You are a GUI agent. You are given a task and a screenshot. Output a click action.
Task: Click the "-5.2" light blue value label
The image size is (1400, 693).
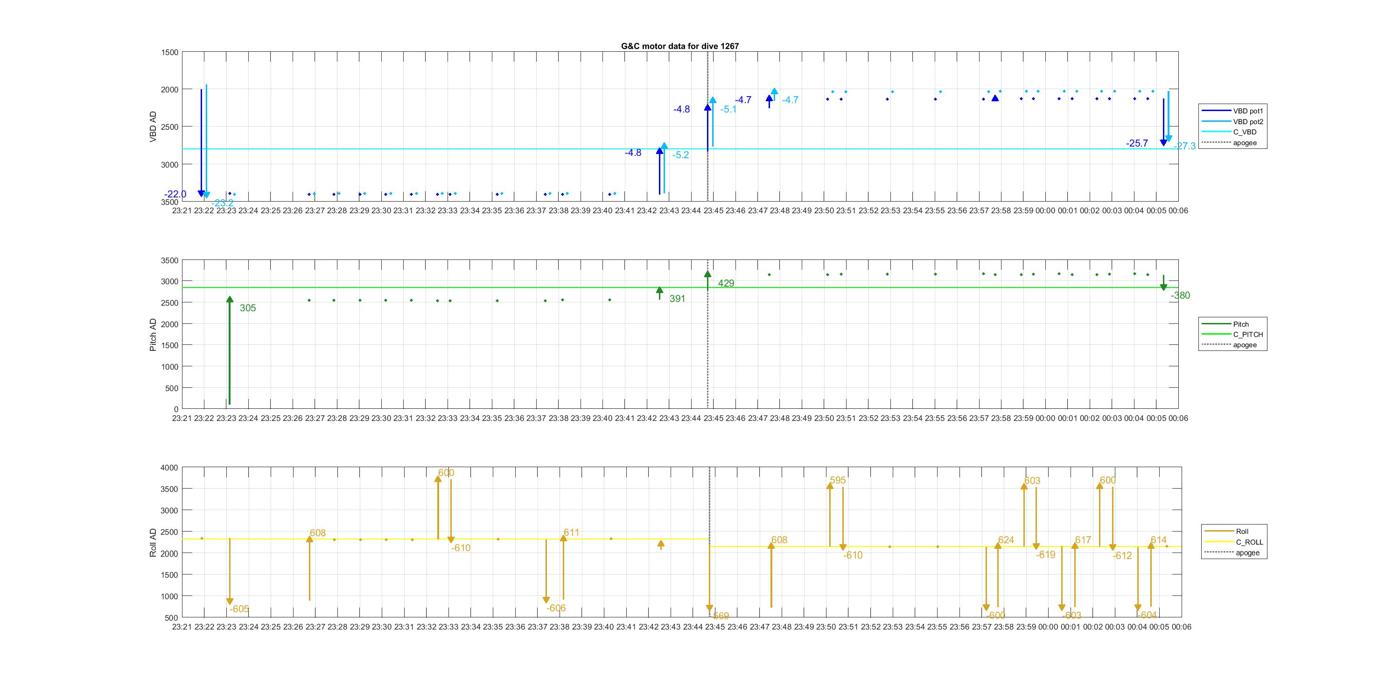(x=680, y=155)
